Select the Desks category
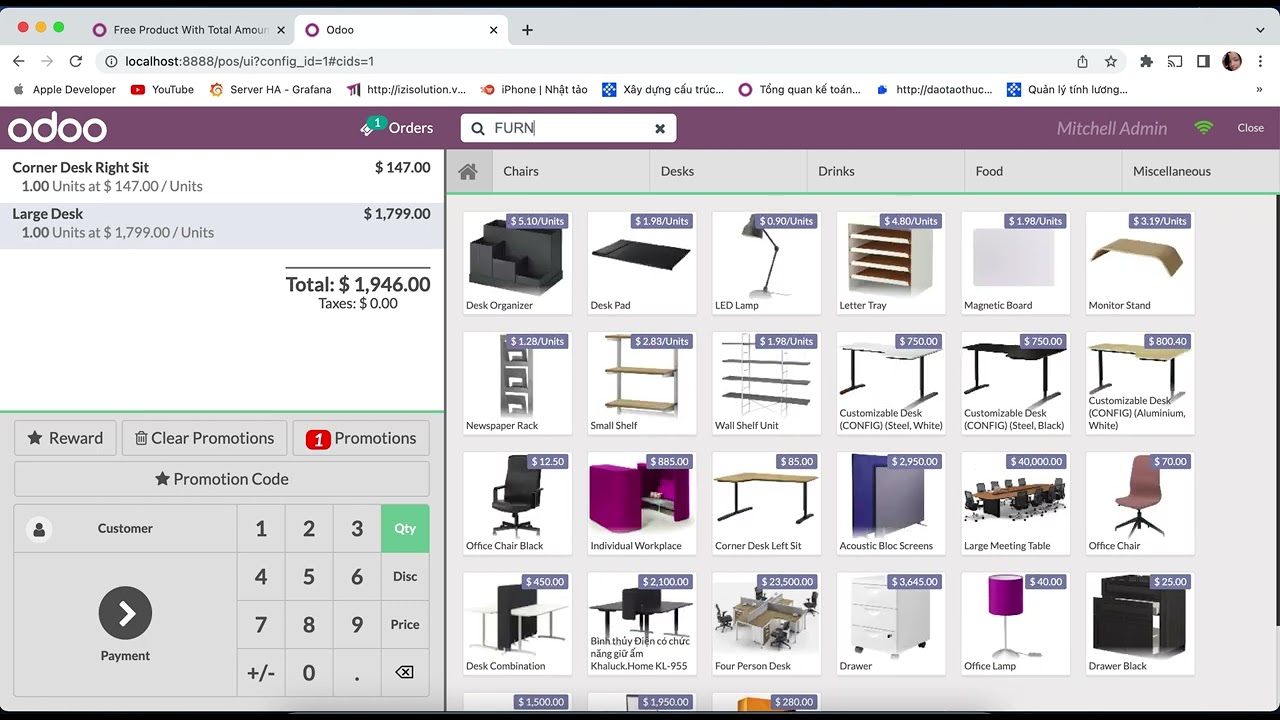Image resolution: width=1280 pixels, height=720 pixels. (x=728, y=171)
